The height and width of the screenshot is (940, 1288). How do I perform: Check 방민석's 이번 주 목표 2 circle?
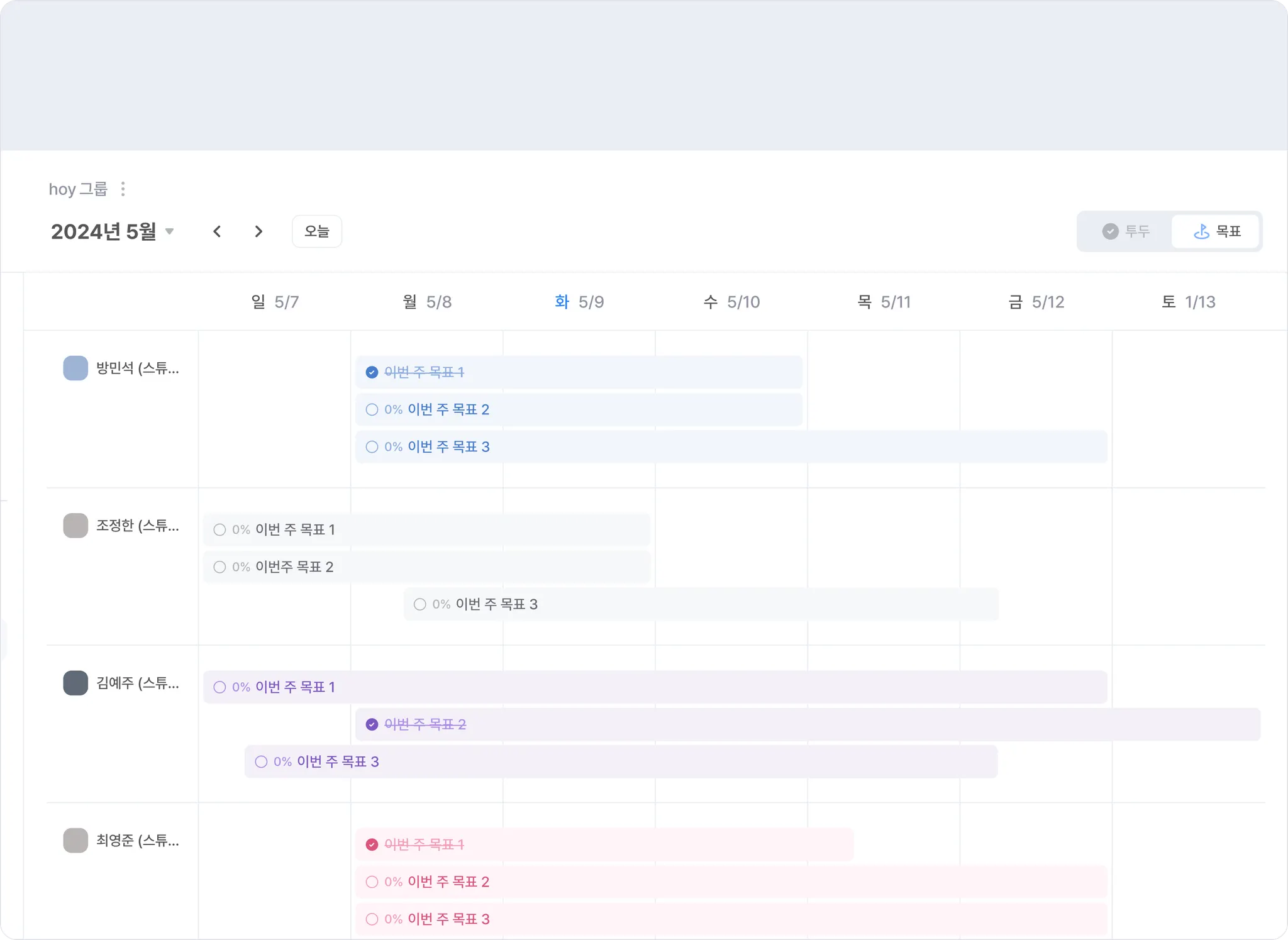372,409
